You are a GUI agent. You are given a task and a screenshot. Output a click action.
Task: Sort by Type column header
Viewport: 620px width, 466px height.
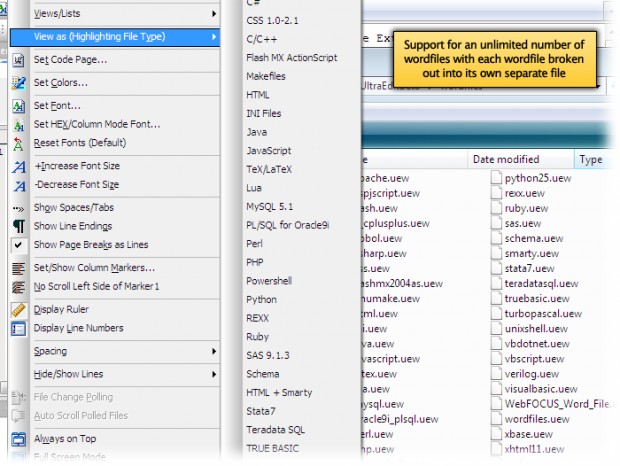coord(591,159)
